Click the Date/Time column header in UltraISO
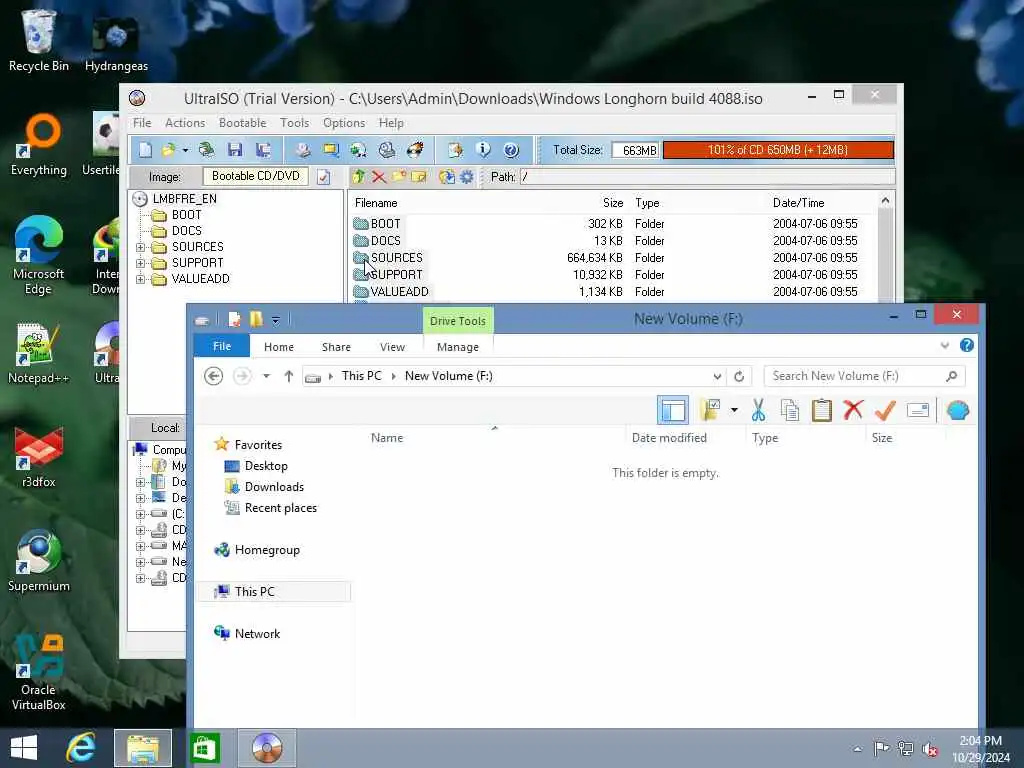The height and width of the screenshot is (768, 1024). pyautogui.click(x=798, y=203)
